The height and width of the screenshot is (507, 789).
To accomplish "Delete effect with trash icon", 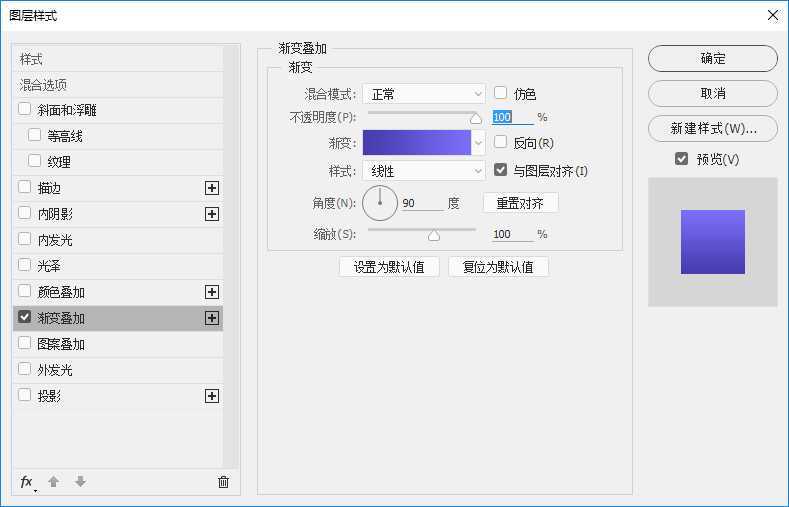I will coord(223,482).
